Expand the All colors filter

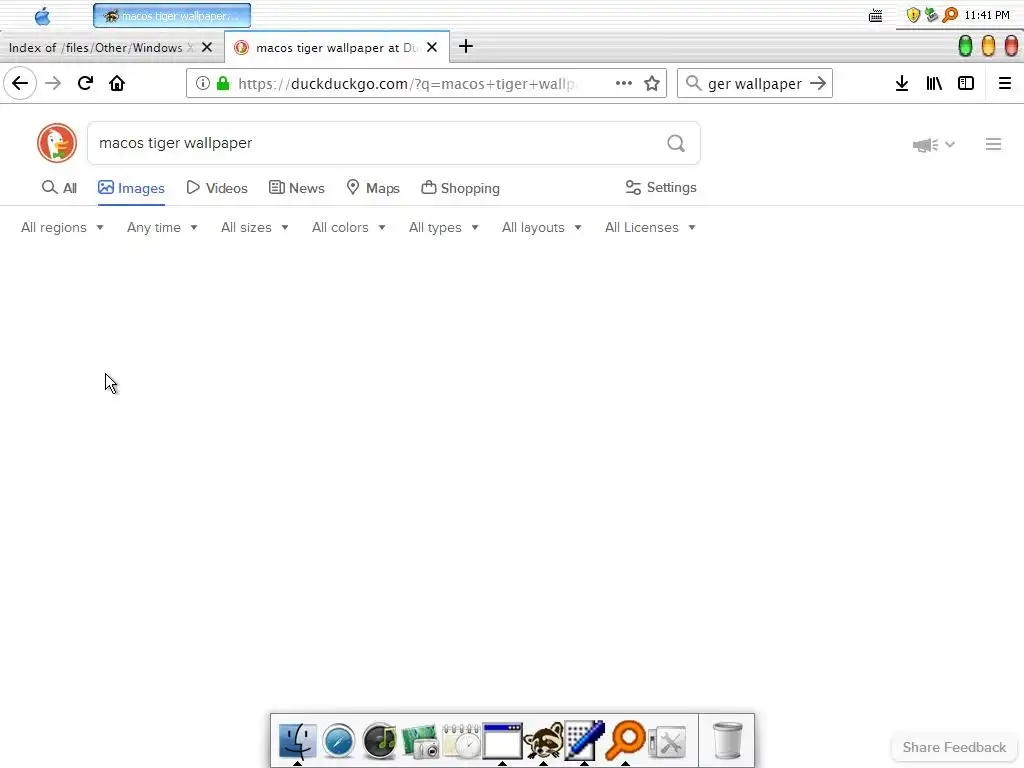point(349,227)
